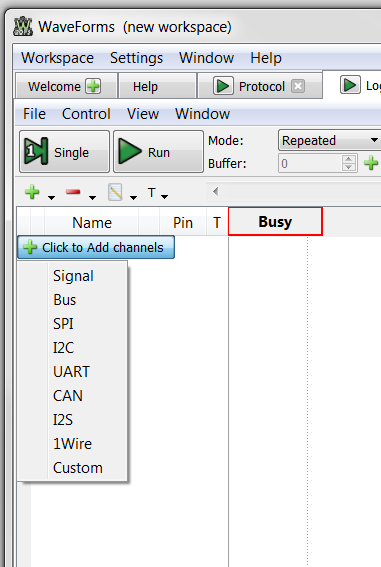This screenshot has width=381, height=567.
Task: Start a Single acquisition
Action: 64,152
